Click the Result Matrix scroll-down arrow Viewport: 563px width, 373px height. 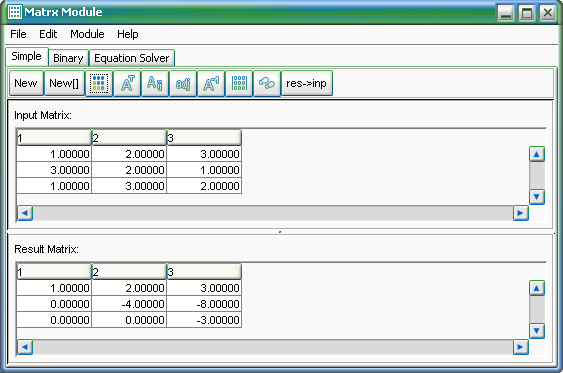pyautogui.click(x=537, y=331)
